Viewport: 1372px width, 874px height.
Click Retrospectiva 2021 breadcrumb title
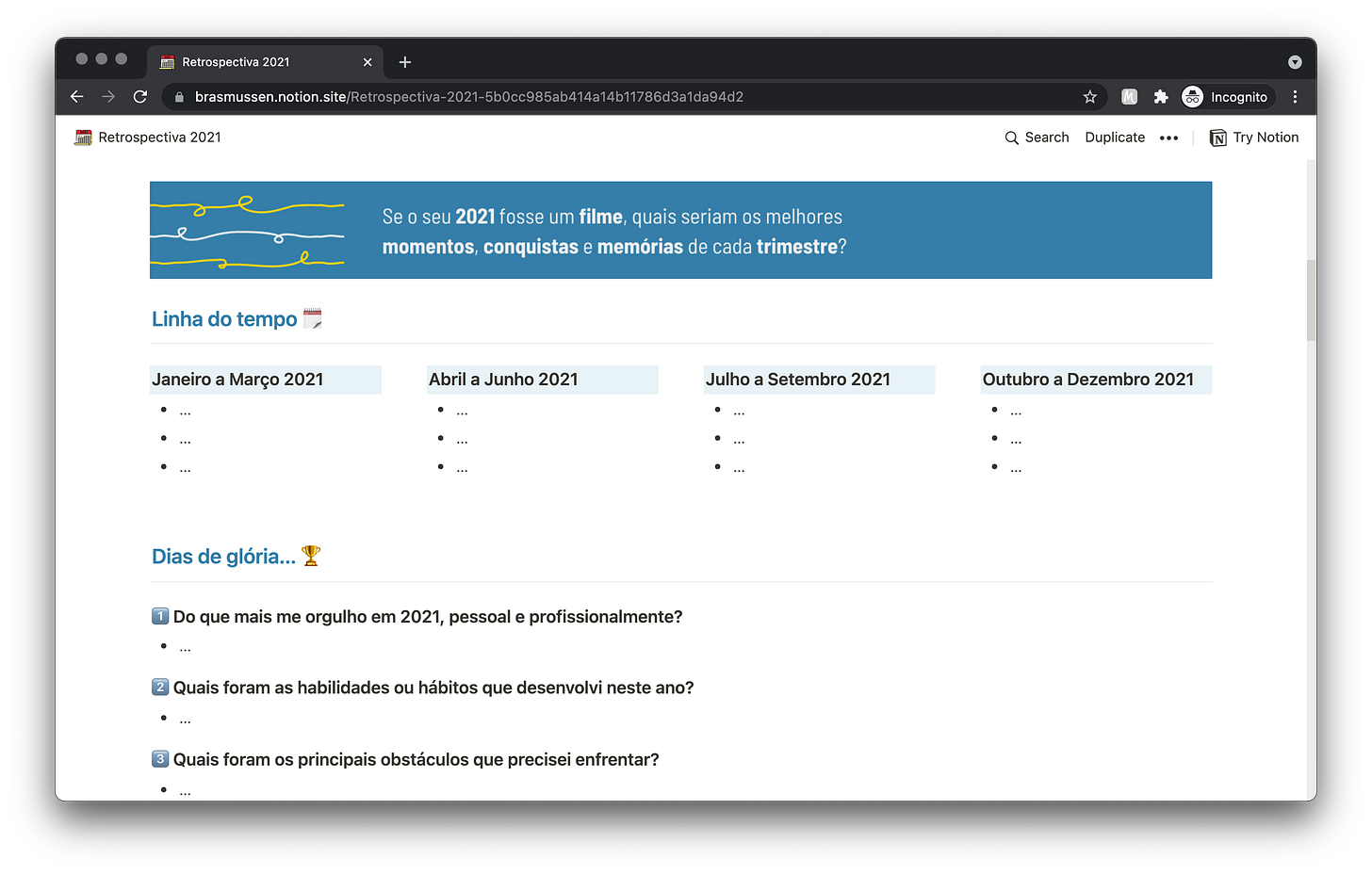pyautogui.click(x=159, y=138)
